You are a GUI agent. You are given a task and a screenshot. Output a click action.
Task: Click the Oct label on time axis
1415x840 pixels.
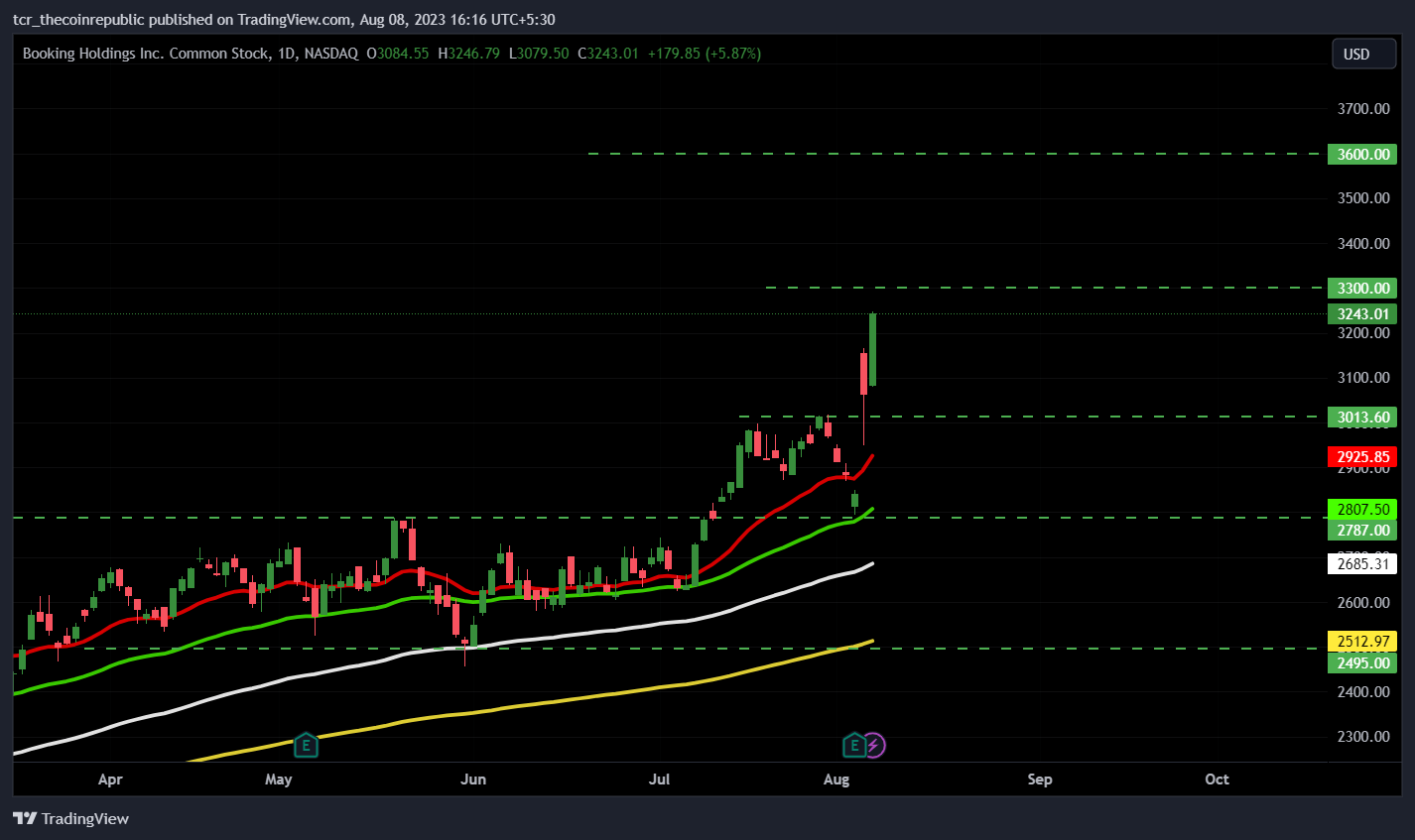pos(1217,780)
